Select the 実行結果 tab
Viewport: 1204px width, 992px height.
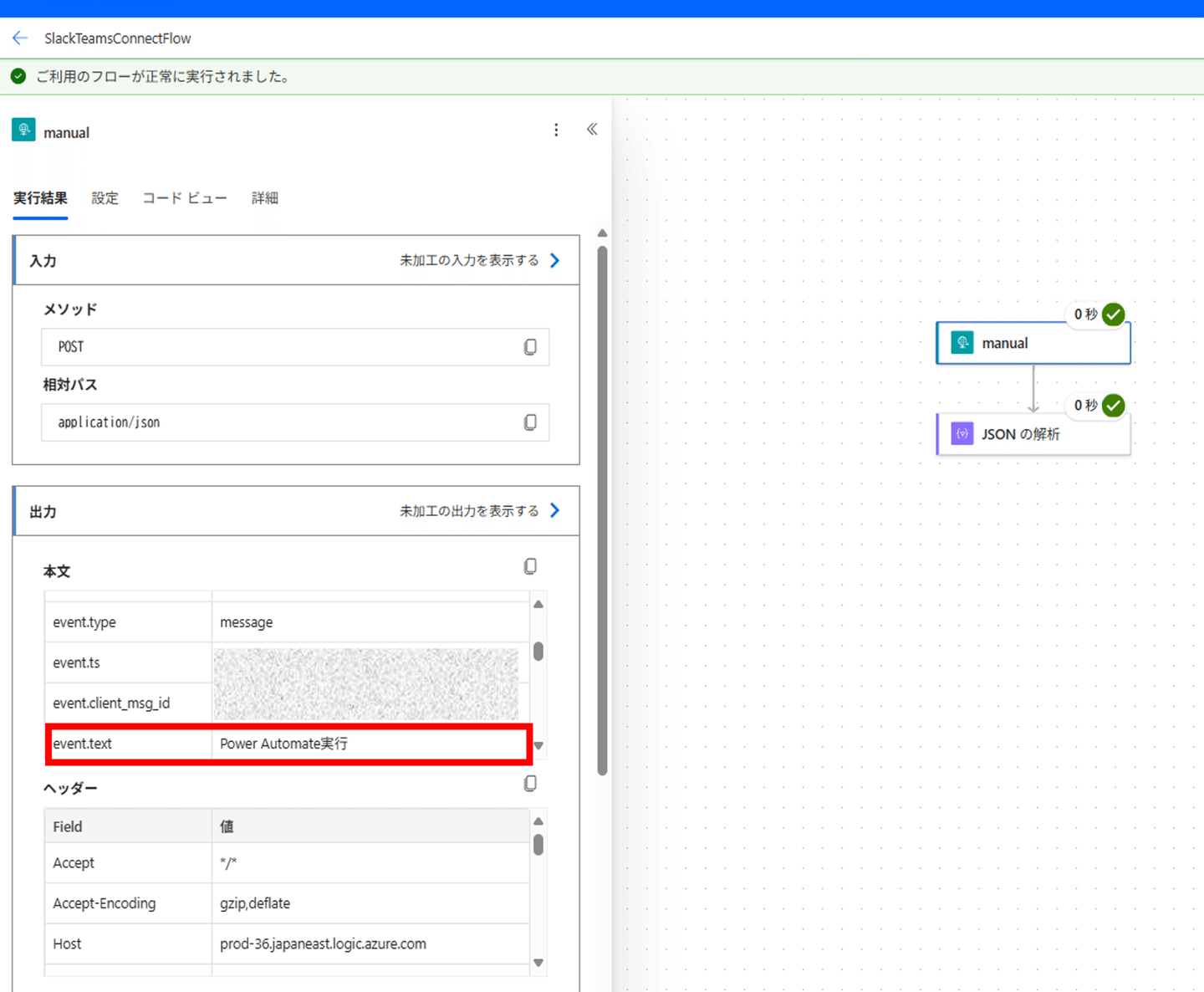pos(40,198)
